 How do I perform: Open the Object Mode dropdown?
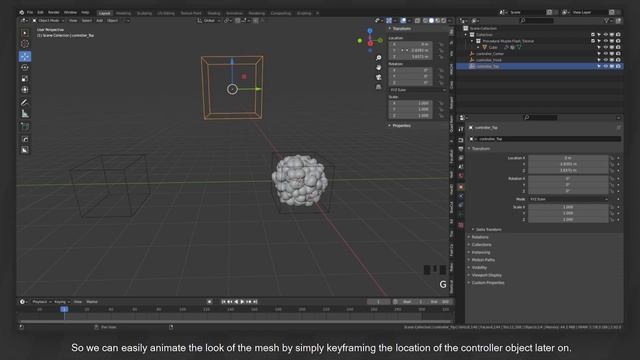[x=49, y=20]
